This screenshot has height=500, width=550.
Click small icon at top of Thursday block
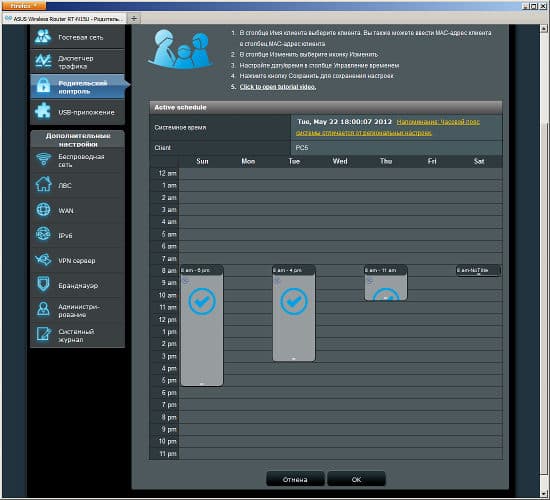[370, 281]
